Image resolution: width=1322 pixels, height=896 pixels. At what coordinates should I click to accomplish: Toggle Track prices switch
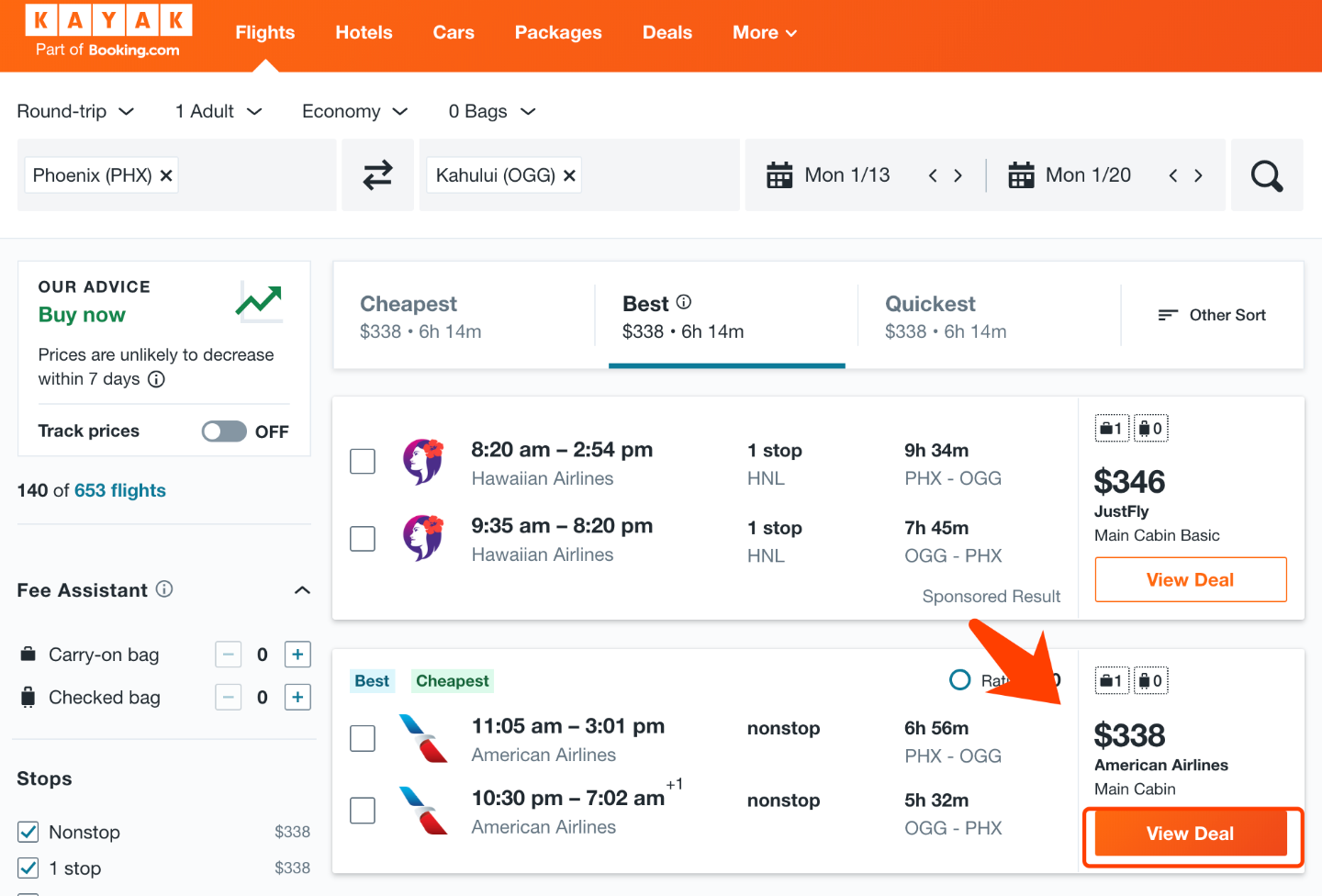[x=225, y=431]
